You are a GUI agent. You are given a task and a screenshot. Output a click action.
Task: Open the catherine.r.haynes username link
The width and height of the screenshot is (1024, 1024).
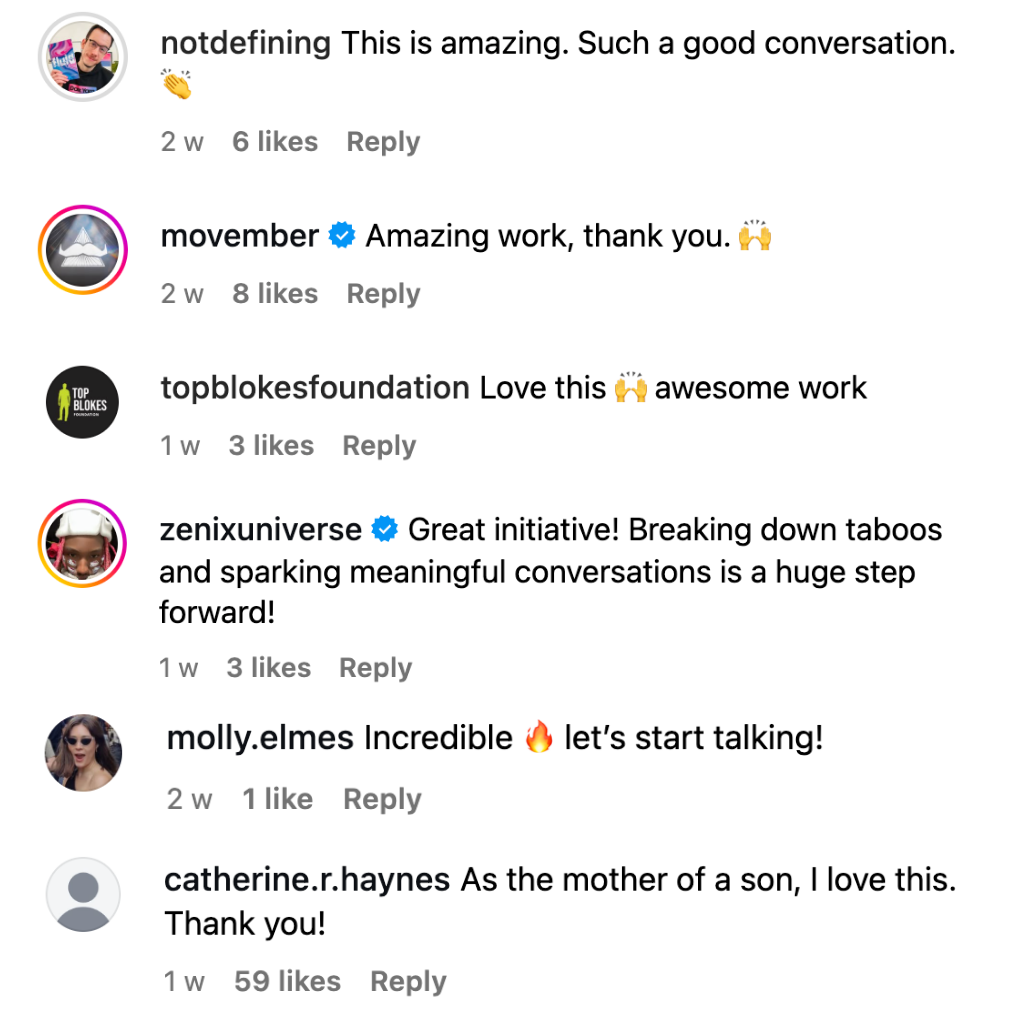point(307,880)
